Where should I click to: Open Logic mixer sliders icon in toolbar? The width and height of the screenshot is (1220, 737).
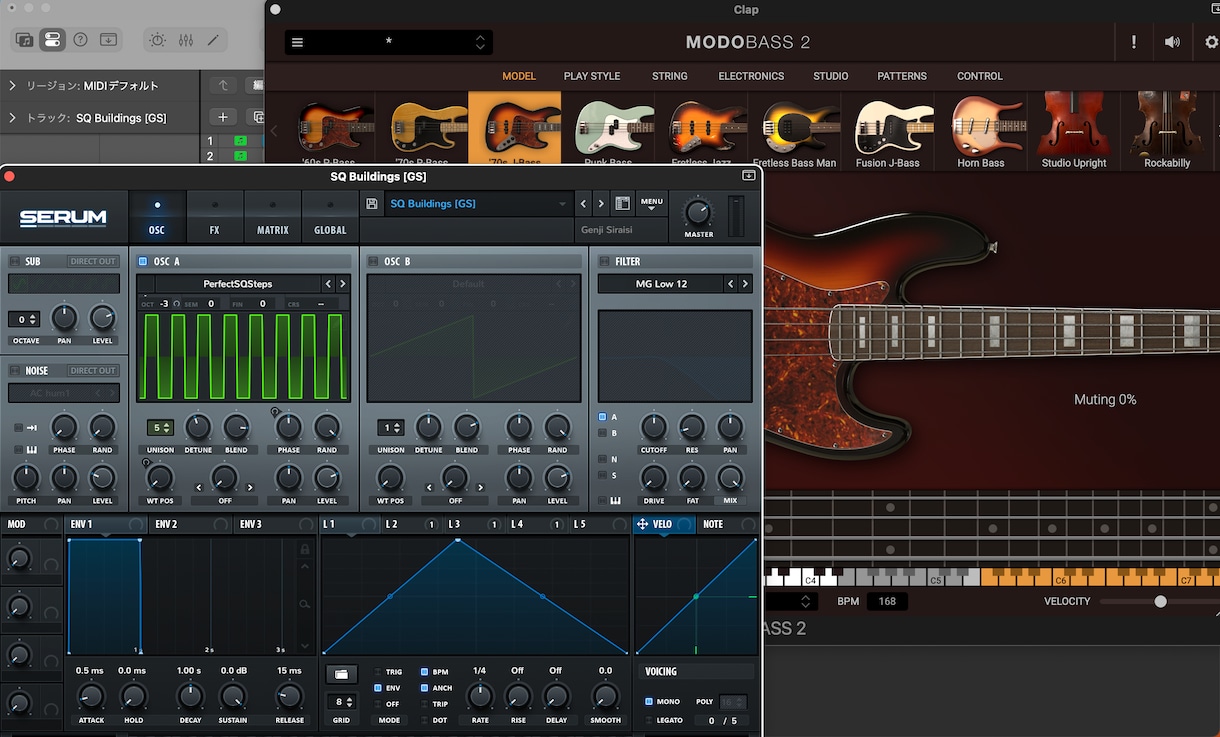(186, 40)
